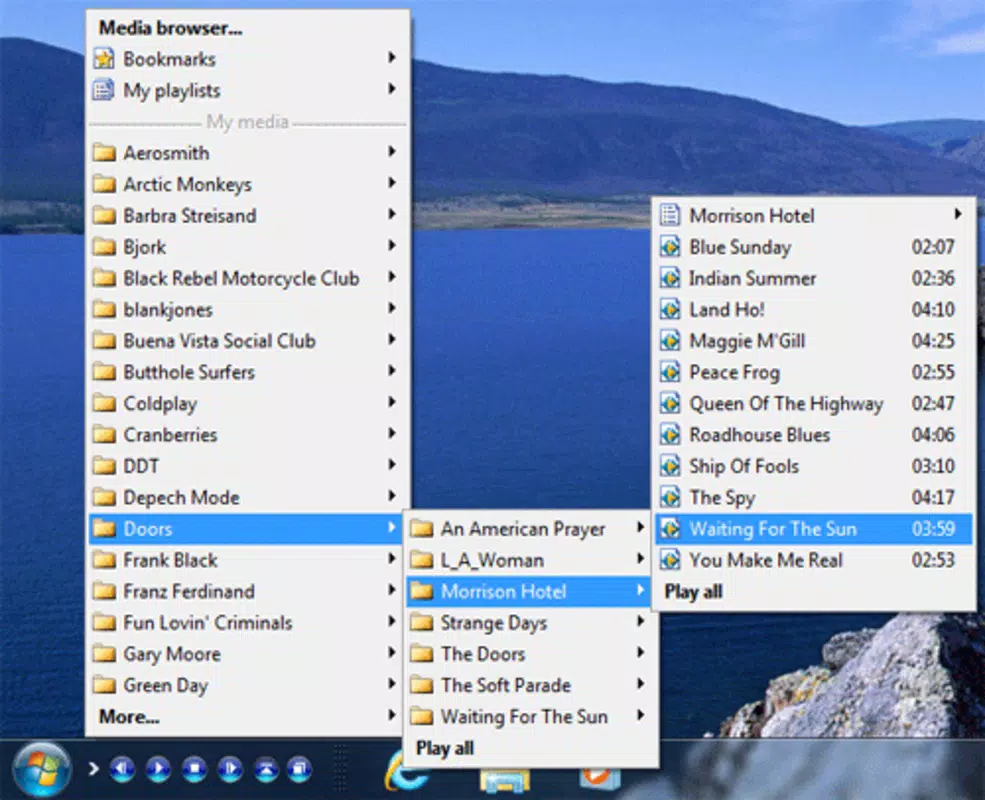Click the 02:07 duration of Blue Sunday
This screenshot has width=985, height=800.
pos(933,247)
